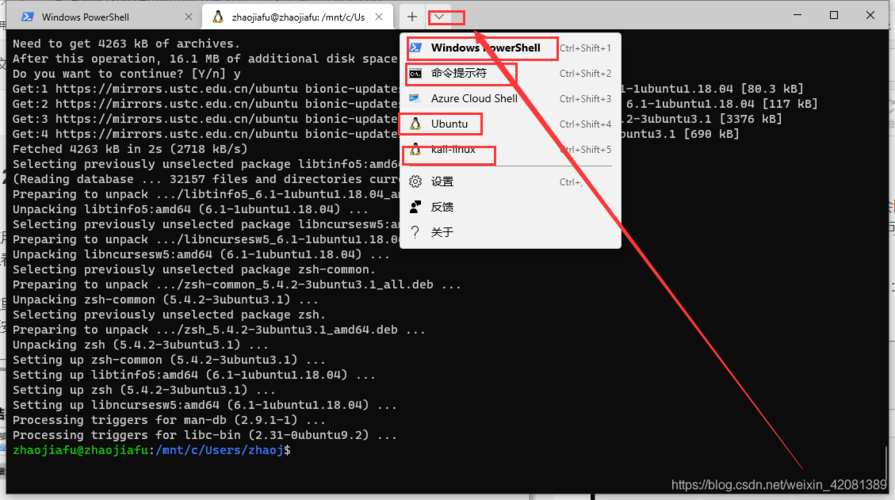Open 关于 from the dropdown menu

click(x=510, y=232)
